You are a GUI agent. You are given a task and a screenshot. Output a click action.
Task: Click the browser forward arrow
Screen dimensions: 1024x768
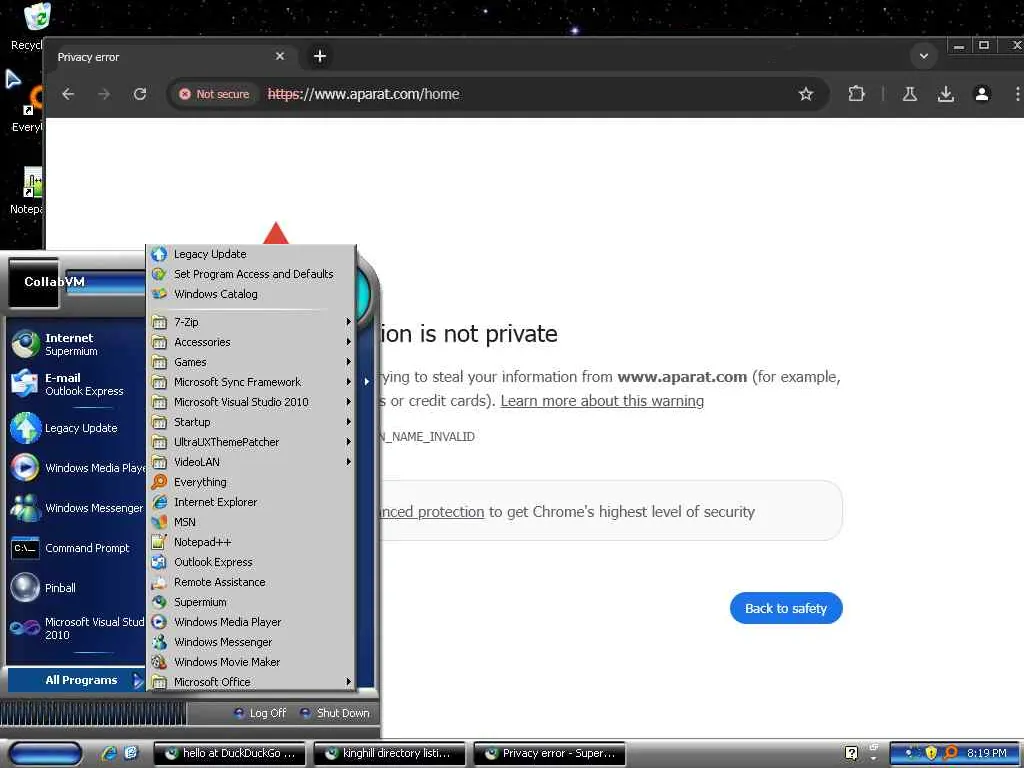(x=104, y=94)
